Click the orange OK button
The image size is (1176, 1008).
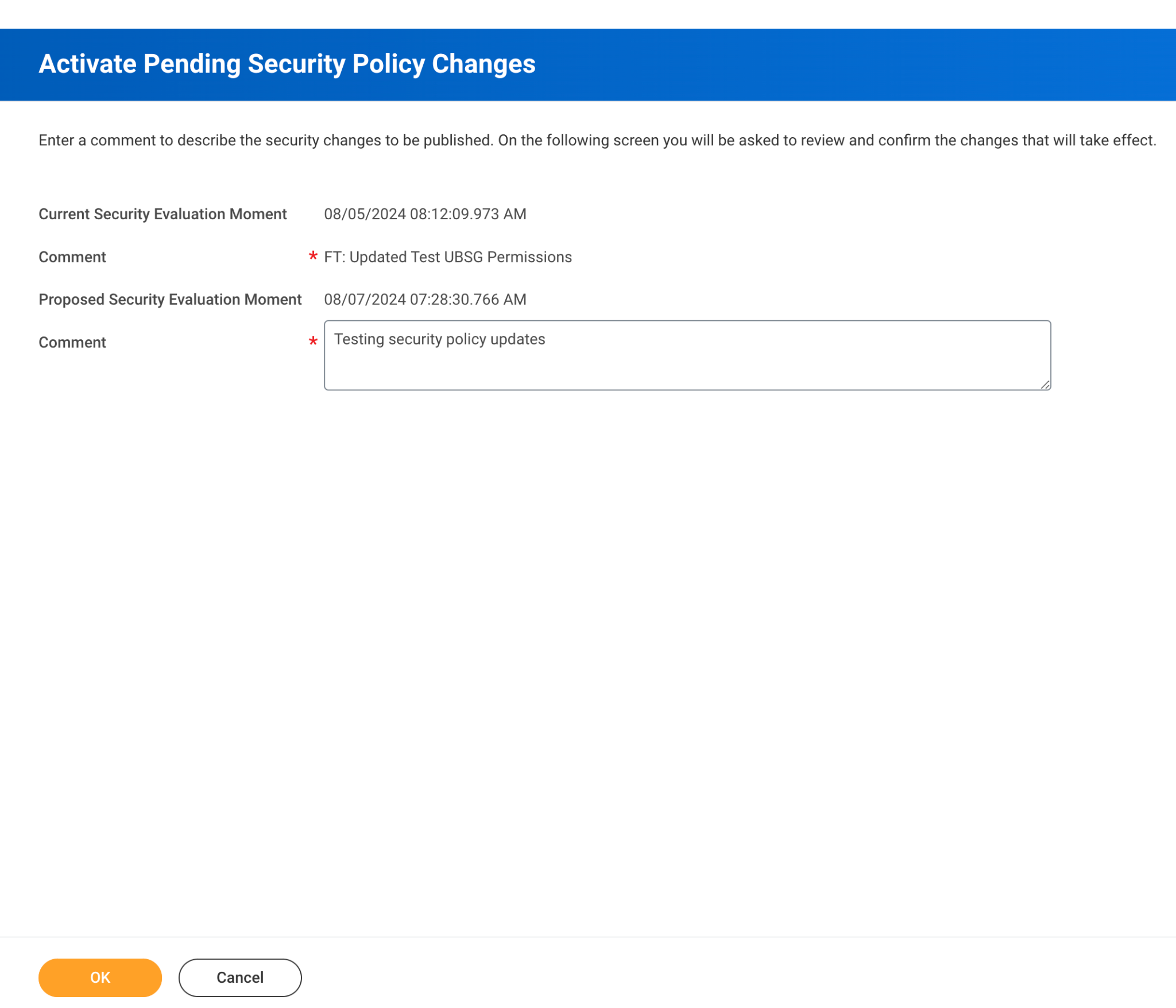[100, 977]
